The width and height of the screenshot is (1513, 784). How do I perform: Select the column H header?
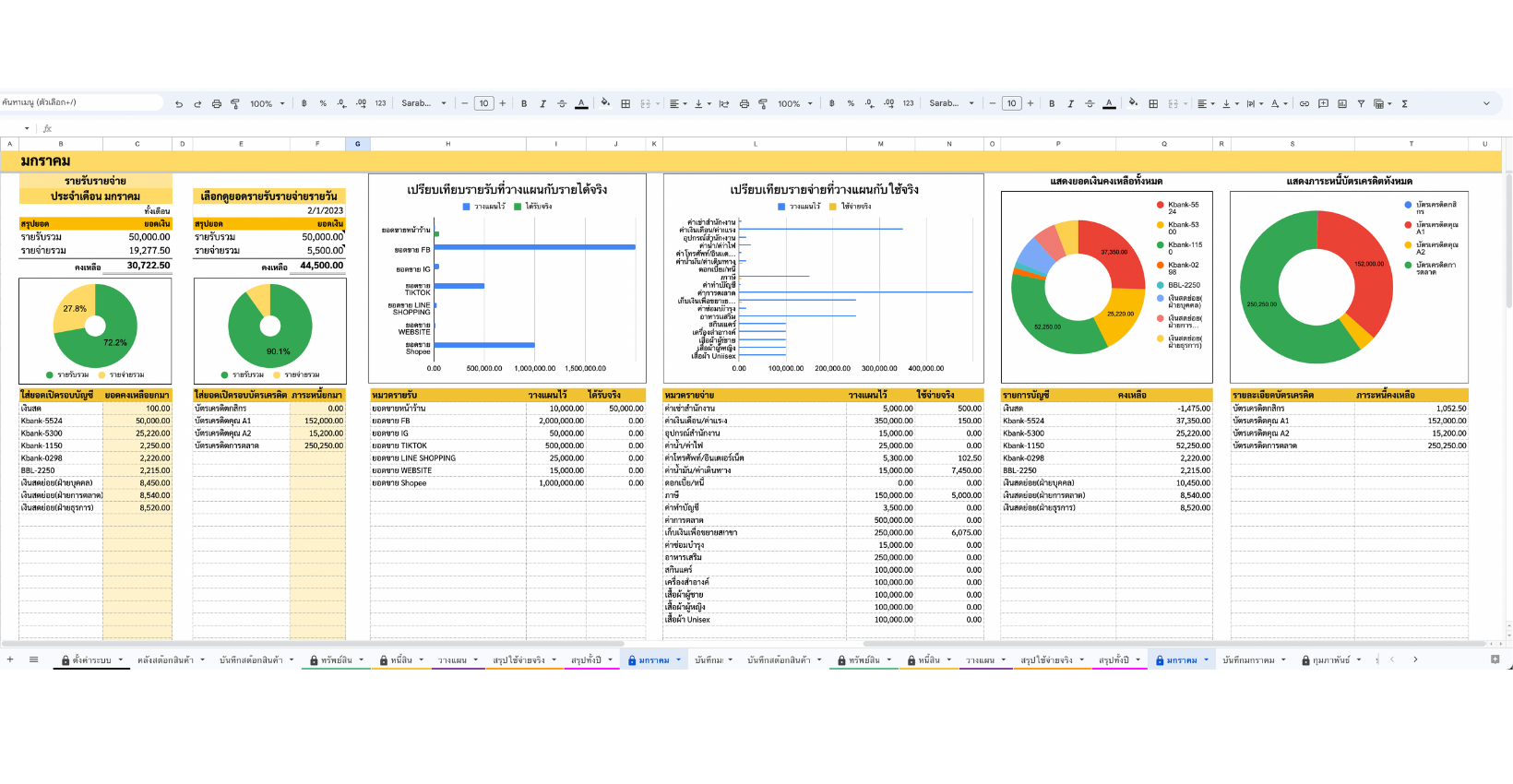pos(448,144)
